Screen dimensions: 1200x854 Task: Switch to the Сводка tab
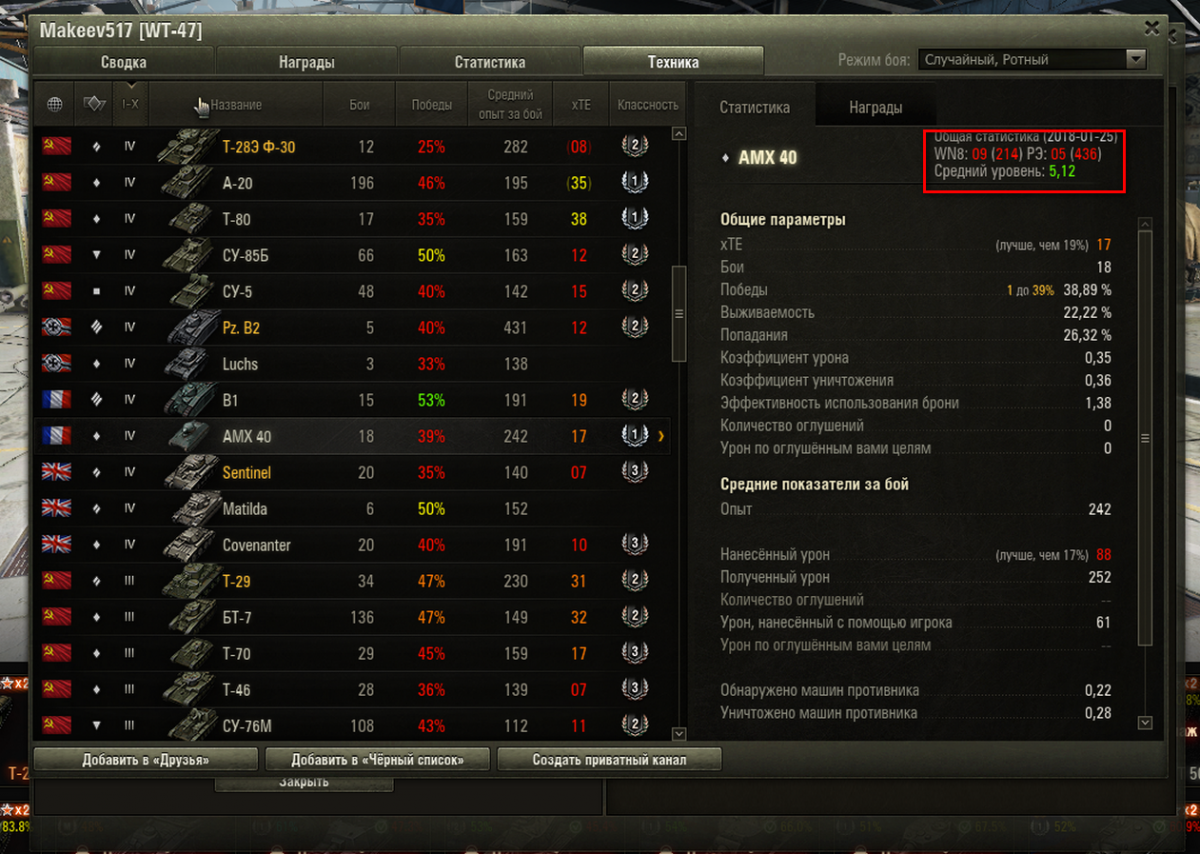coord(124,62)
